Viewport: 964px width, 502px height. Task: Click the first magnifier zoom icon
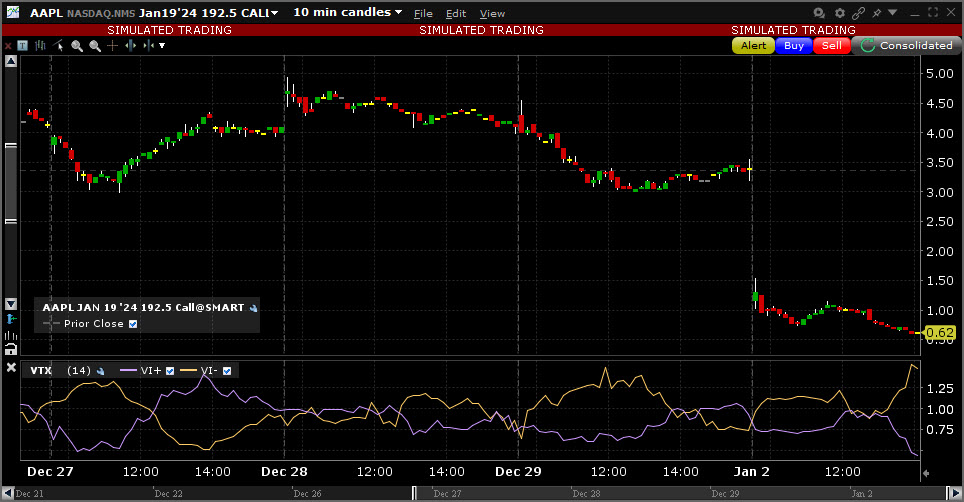77,45
